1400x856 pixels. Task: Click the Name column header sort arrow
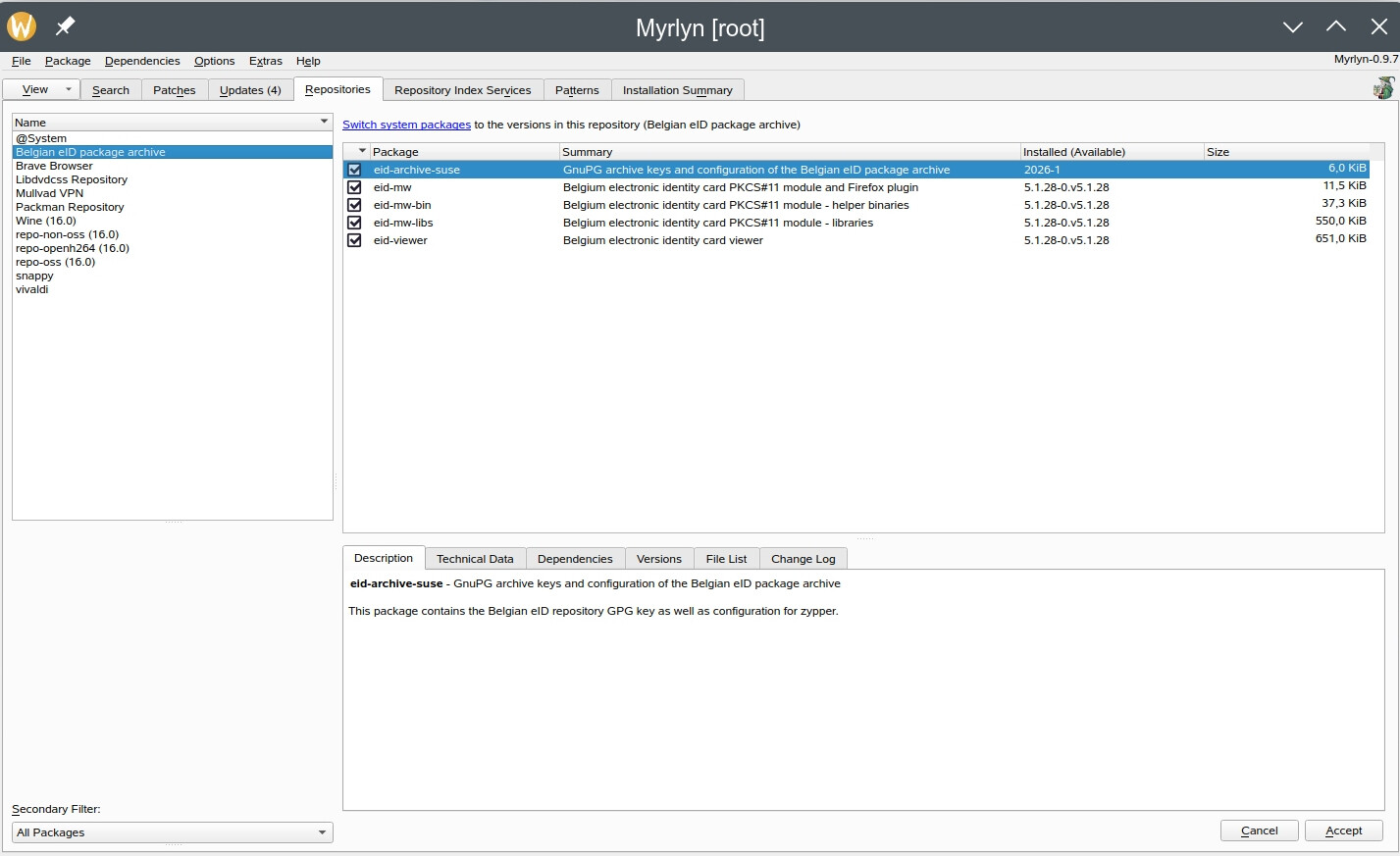coord(324,123)
